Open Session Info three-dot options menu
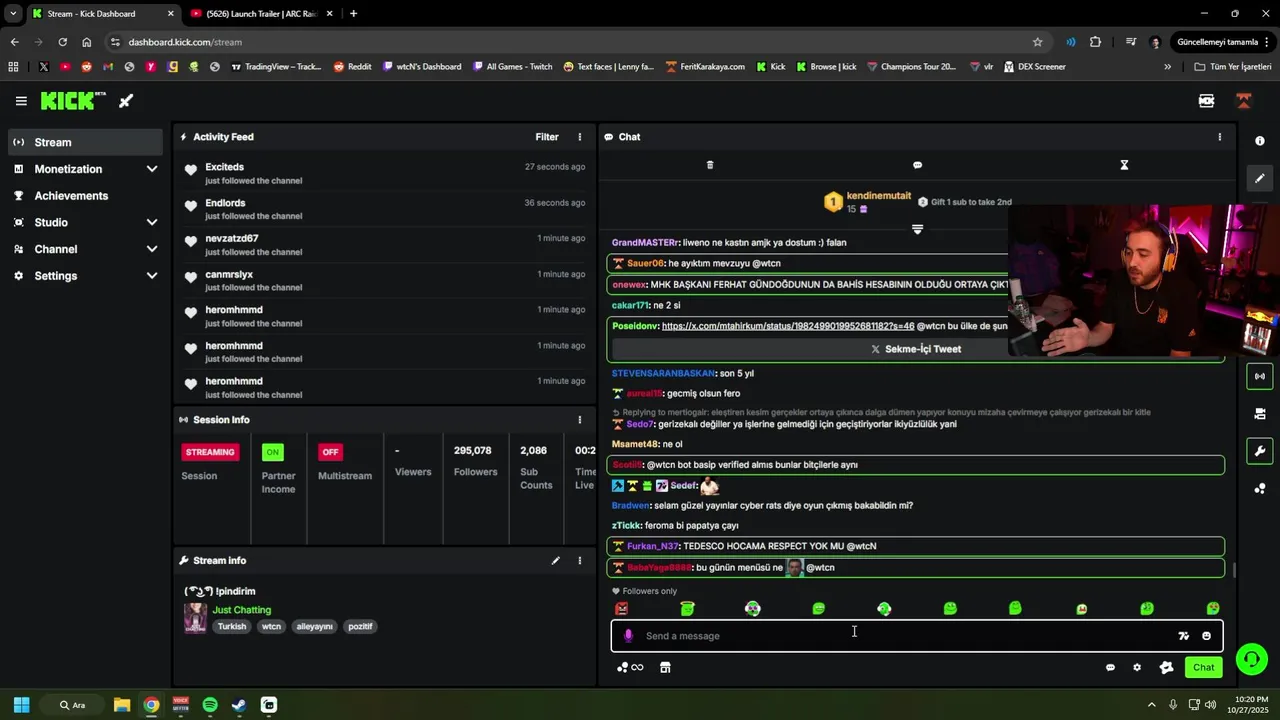 [x=579, y=420]
